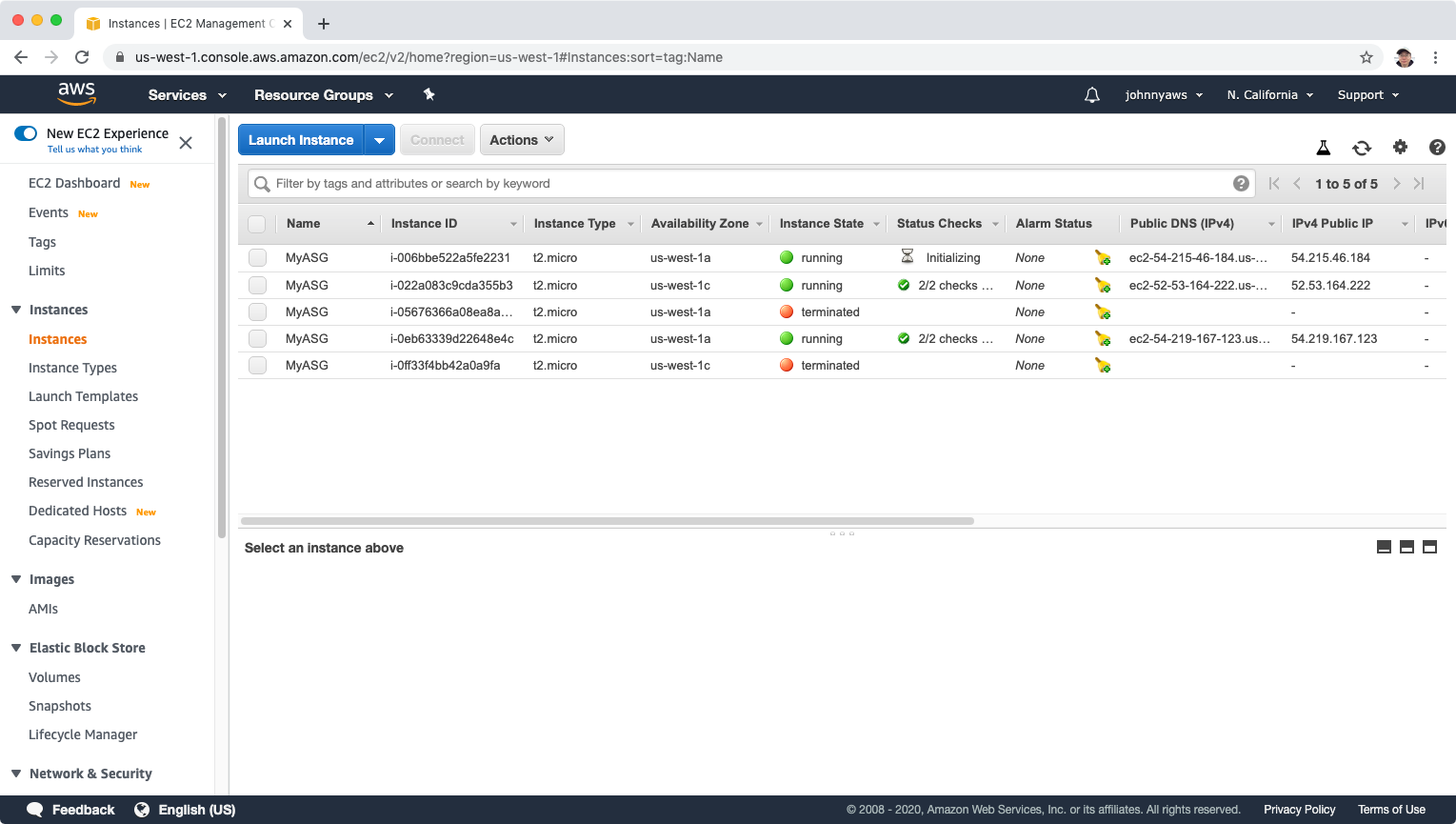1456x824 pixels.
Task: Select checkbox for instance i-006bbe522a5fe2231
Action: [257, 258]
